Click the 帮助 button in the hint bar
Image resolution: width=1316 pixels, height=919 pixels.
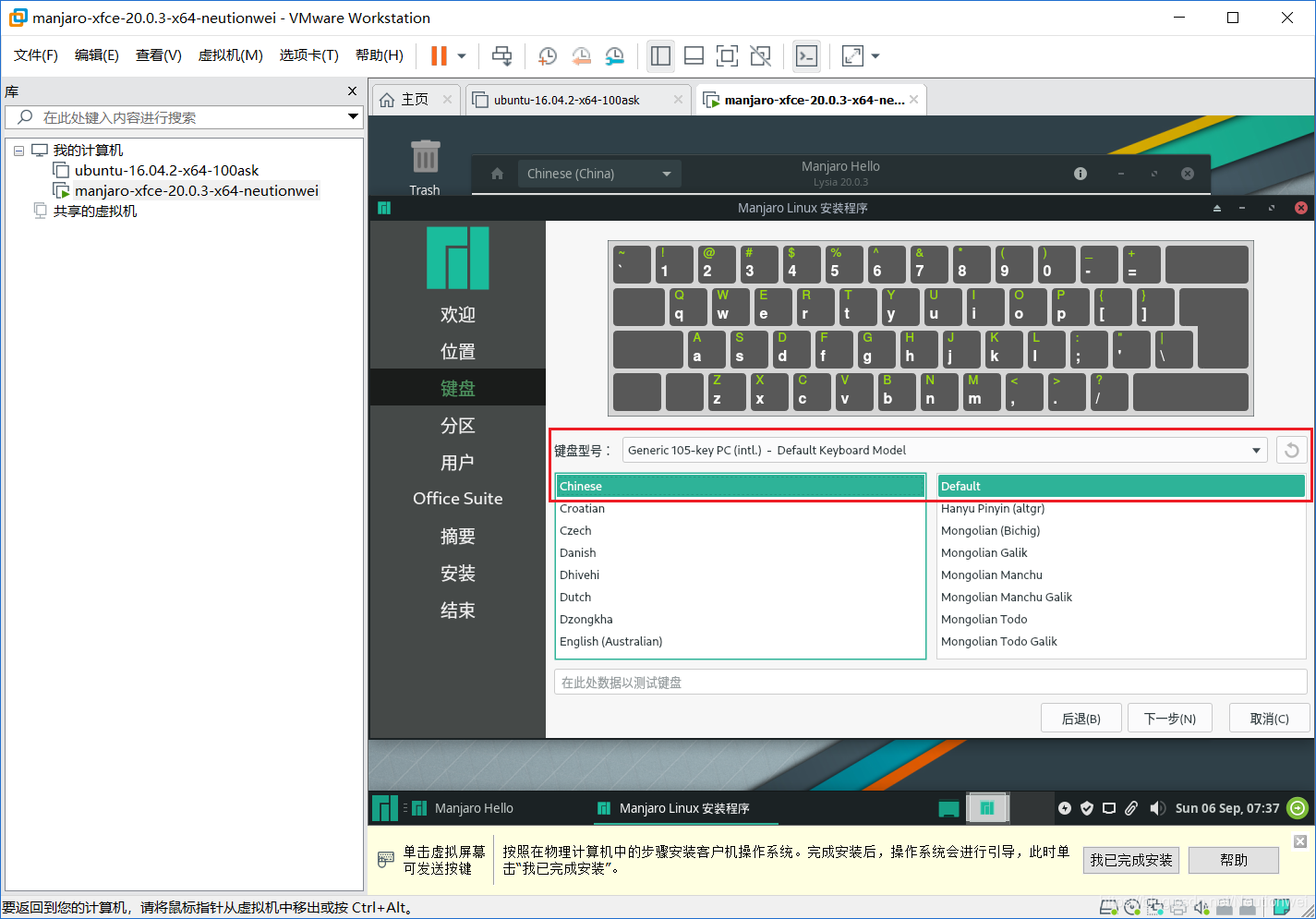[1233, 860]
